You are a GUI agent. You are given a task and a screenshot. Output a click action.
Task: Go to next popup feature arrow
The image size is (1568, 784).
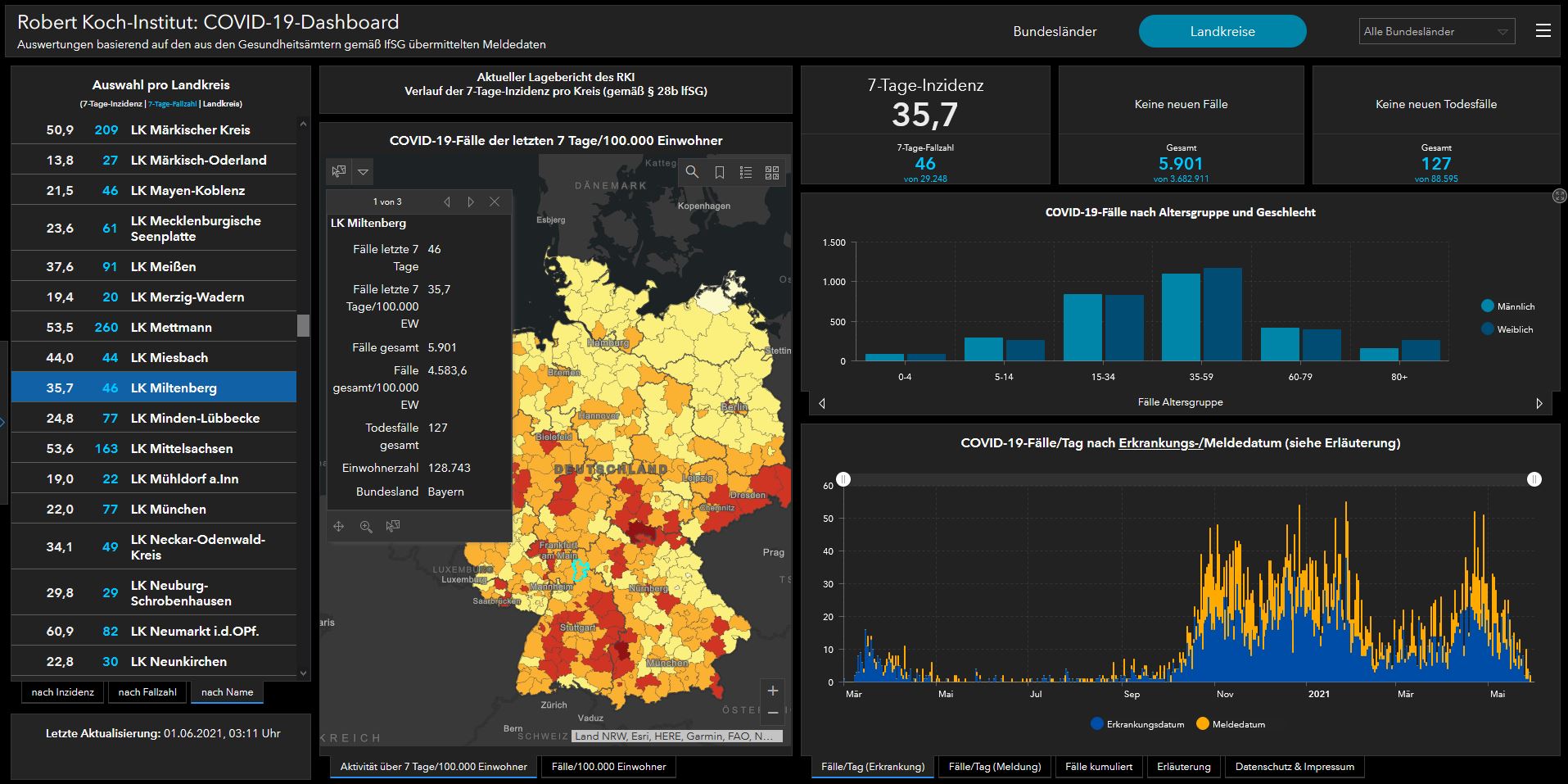coord(471,202)
